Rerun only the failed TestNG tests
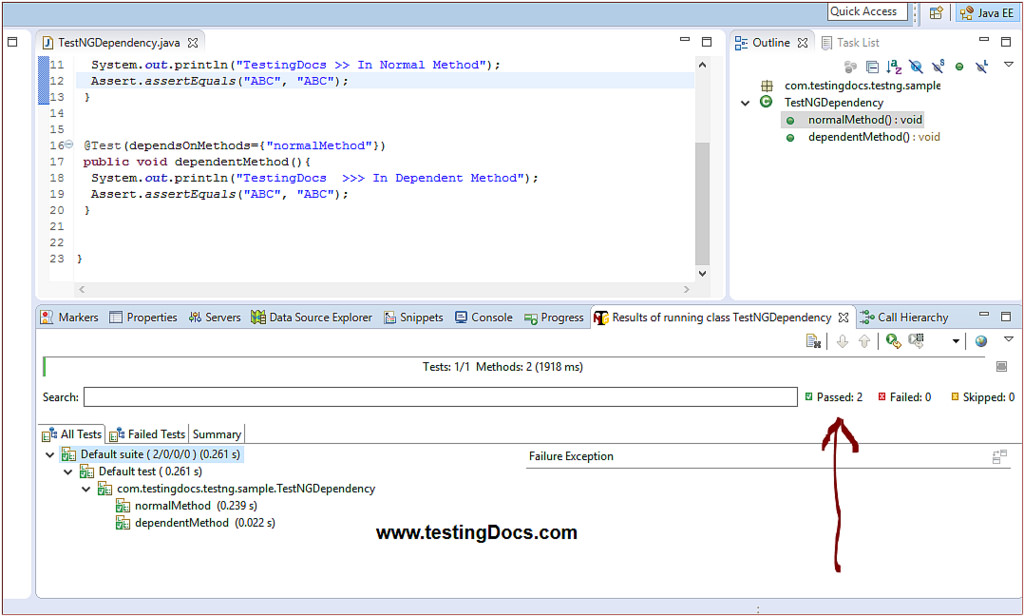 pyautogui.click(x=917, y=341)
